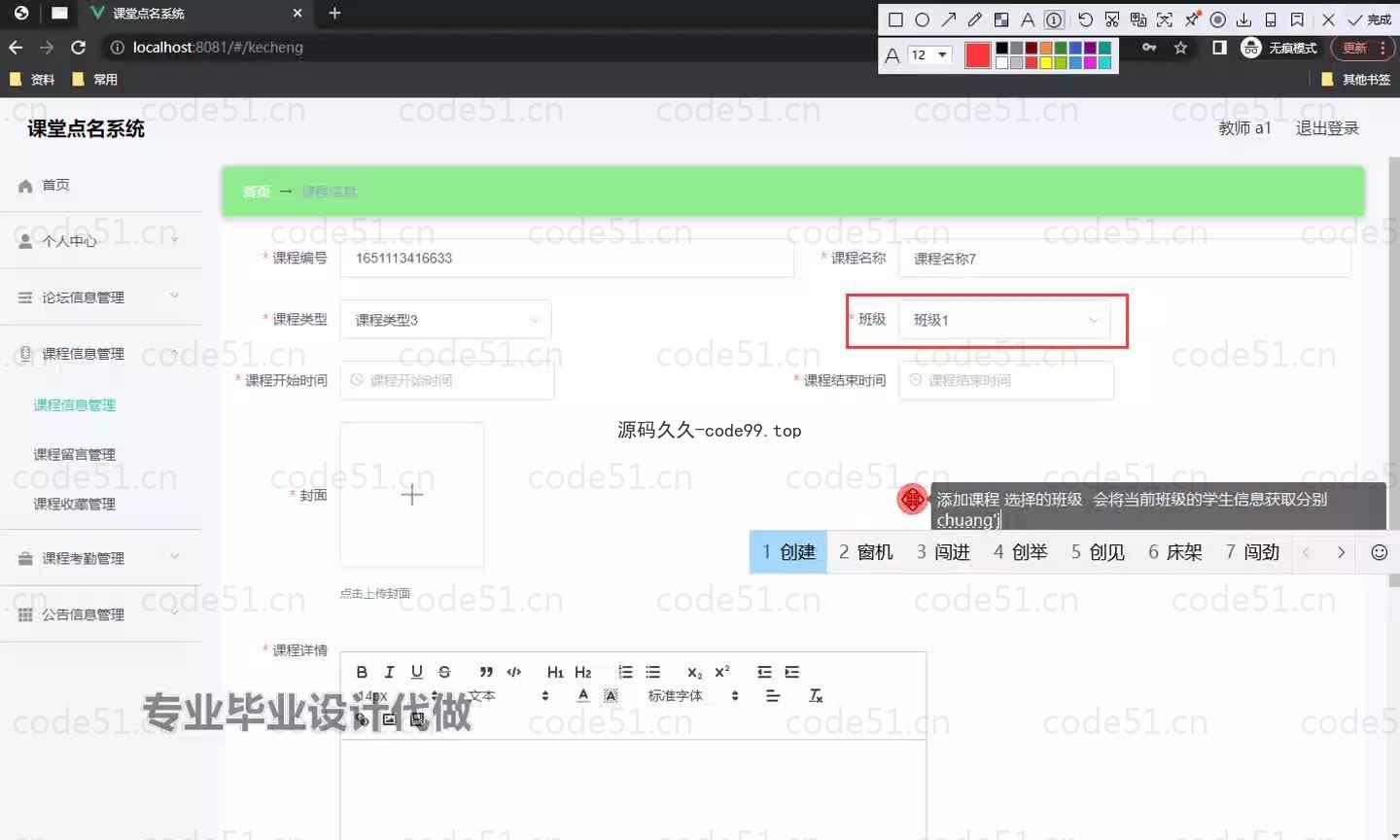Screen dimensions: 1400x840
Task: Insert a code block in editor
Action: 514,672
